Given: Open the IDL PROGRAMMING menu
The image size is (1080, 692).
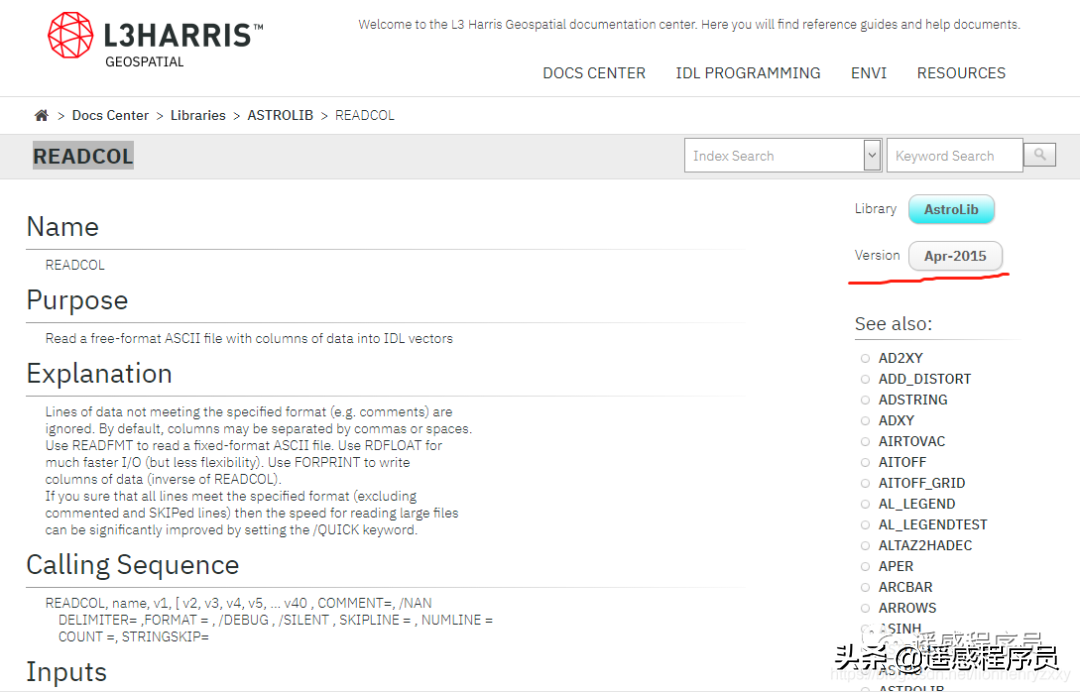Looking at the screenshot, I should tap(747, 73).
